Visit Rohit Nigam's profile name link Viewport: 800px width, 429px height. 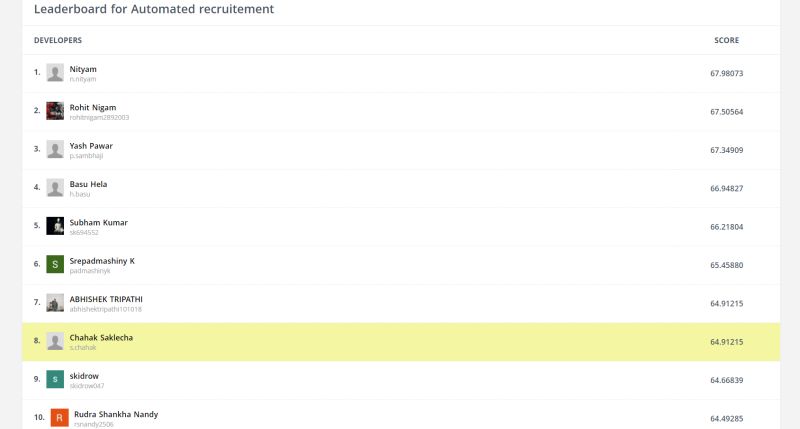(93, 107)
